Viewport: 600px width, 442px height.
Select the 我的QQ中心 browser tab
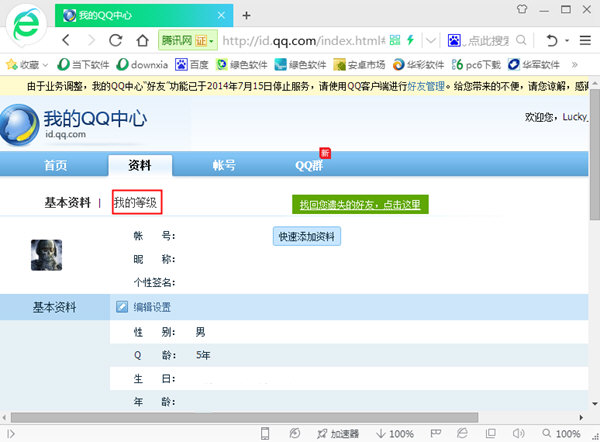point(144,15)
